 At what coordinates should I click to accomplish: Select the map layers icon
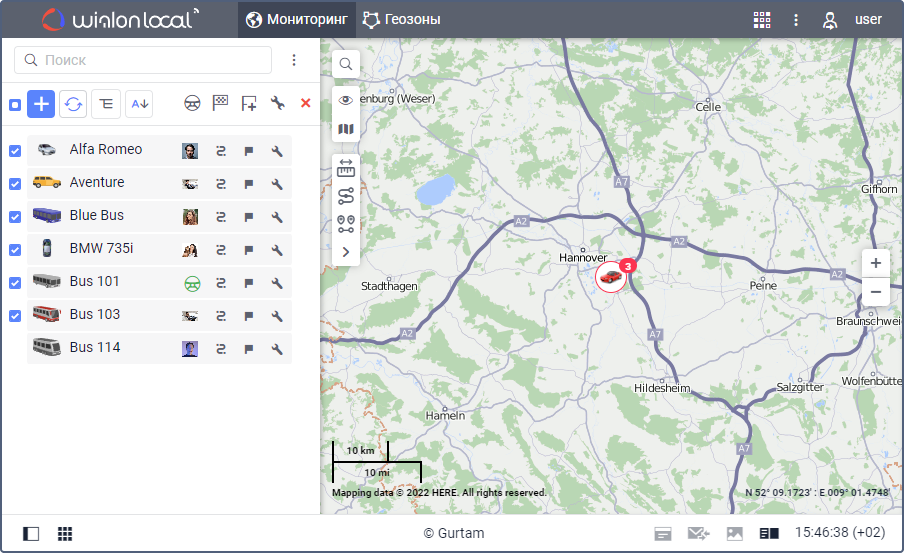click(346, 129)
